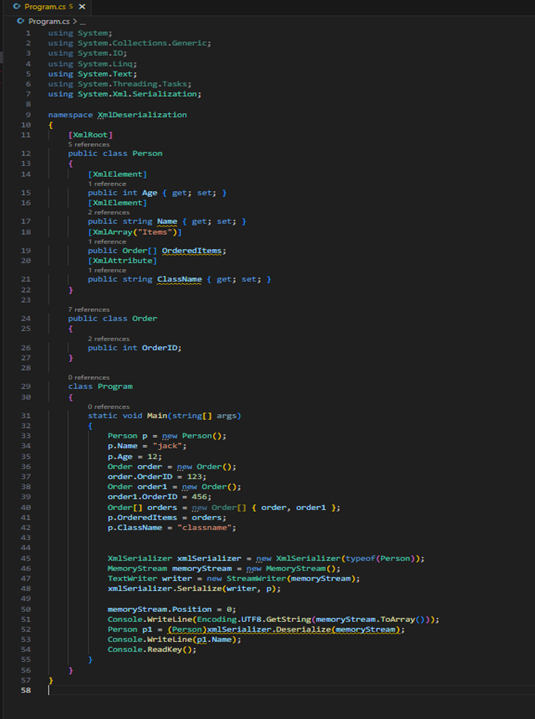
Task: Click Program.cs in the breadcrumb path
Action: pos(49,22)
